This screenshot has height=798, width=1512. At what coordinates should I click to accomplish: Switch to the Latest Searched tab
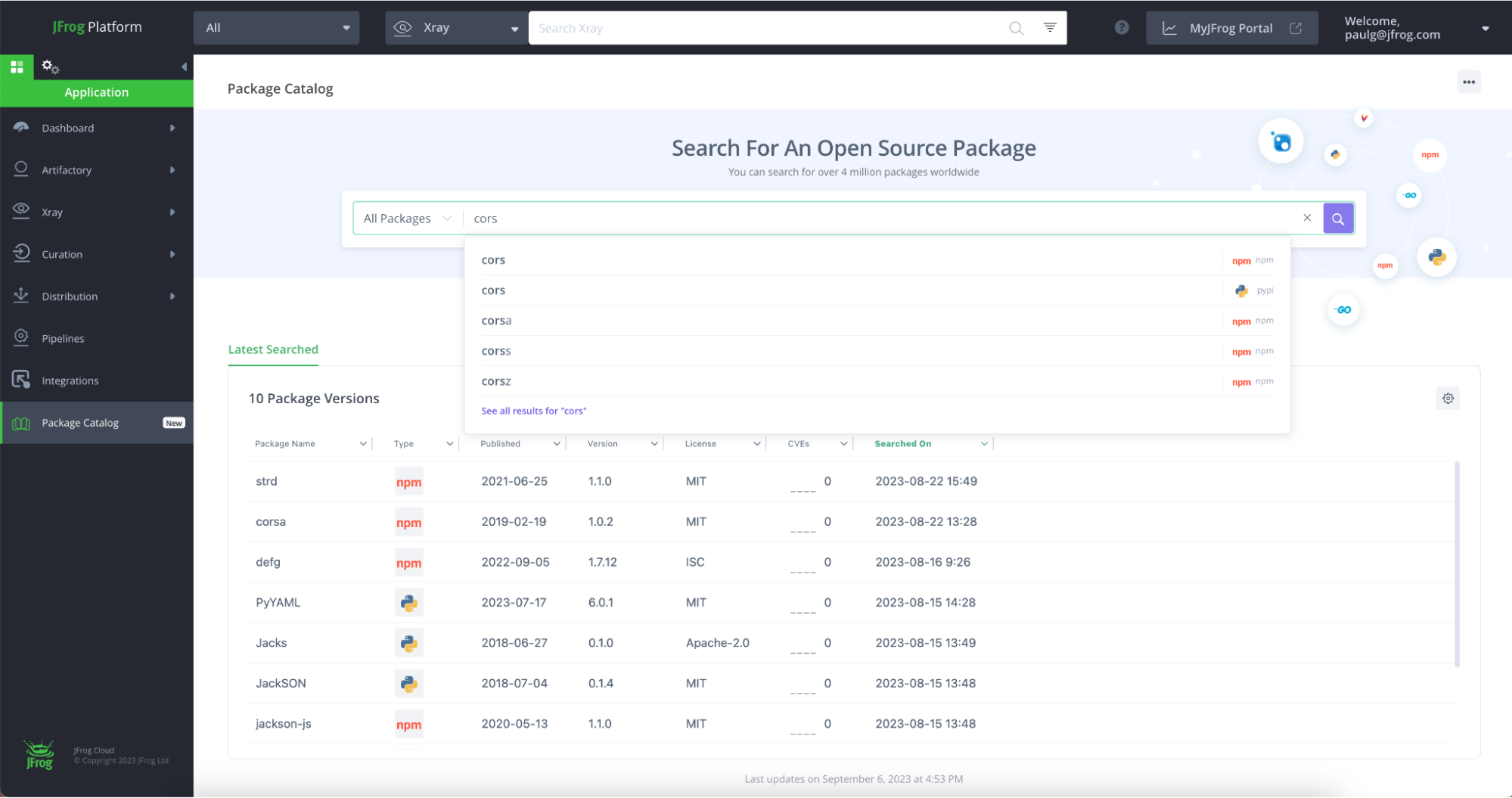coord(272,349)
